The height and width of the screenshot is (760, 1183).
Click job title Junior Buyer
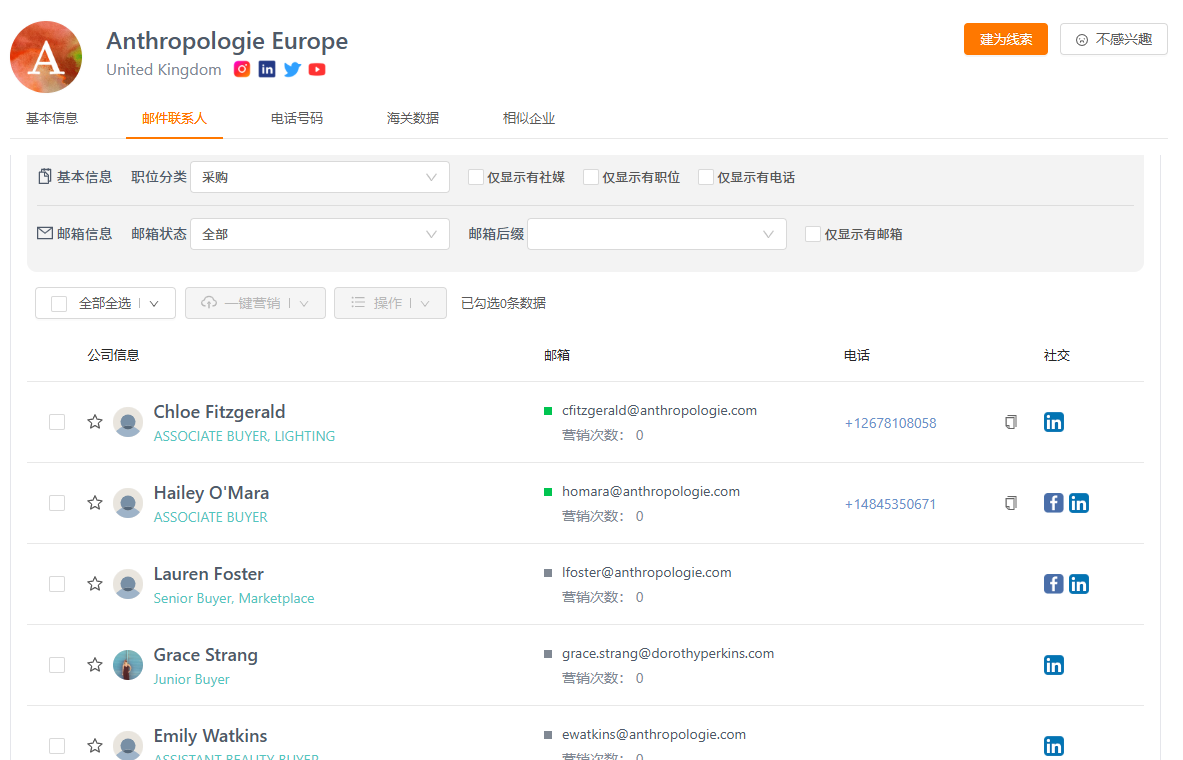click(192, 679)
